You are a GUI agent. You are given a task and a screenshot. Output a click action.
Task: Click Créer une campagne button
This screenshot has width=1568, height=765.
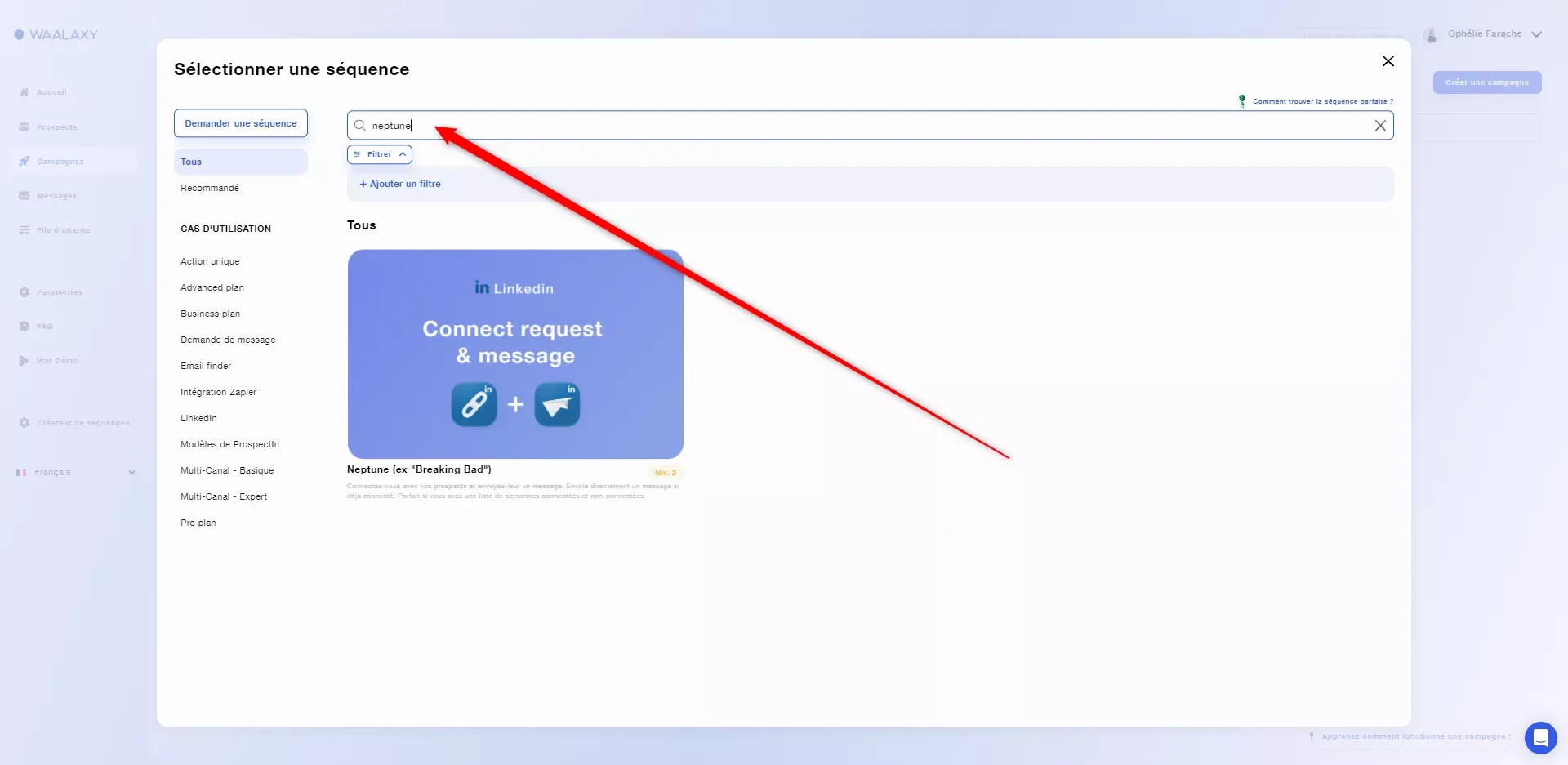pos(1487,82)
